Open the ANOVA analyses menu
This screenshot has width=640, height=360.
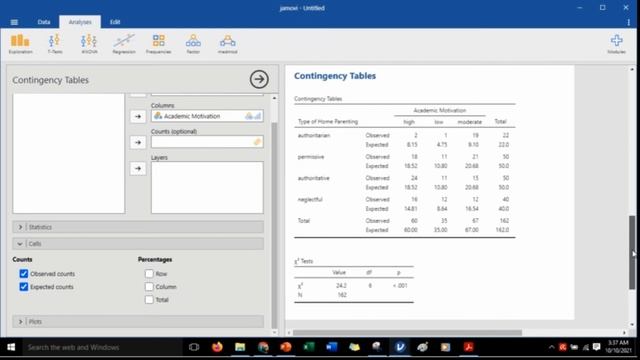[x=89, y=44]
